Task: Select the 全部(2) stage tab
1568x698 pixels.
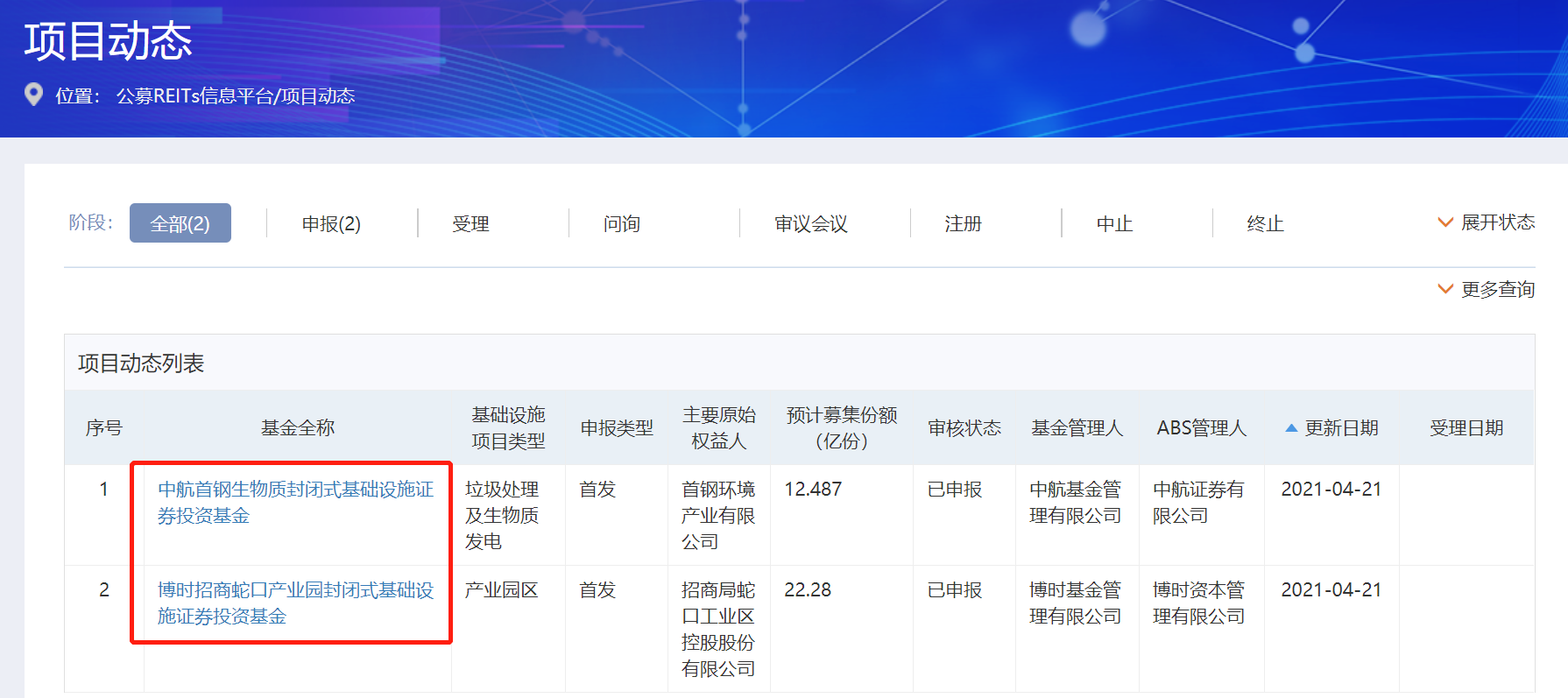Action: coord(180,223)
